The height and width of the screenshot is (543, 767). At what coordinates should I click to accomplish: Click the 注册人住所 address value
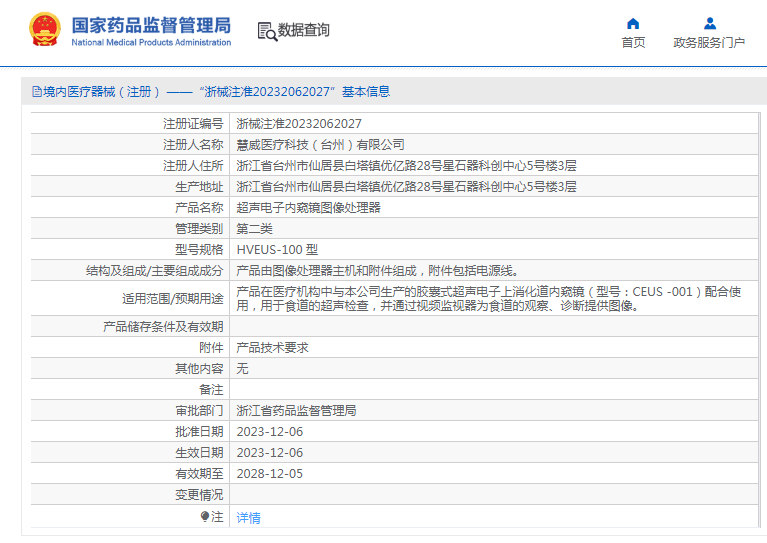(406, 166)
